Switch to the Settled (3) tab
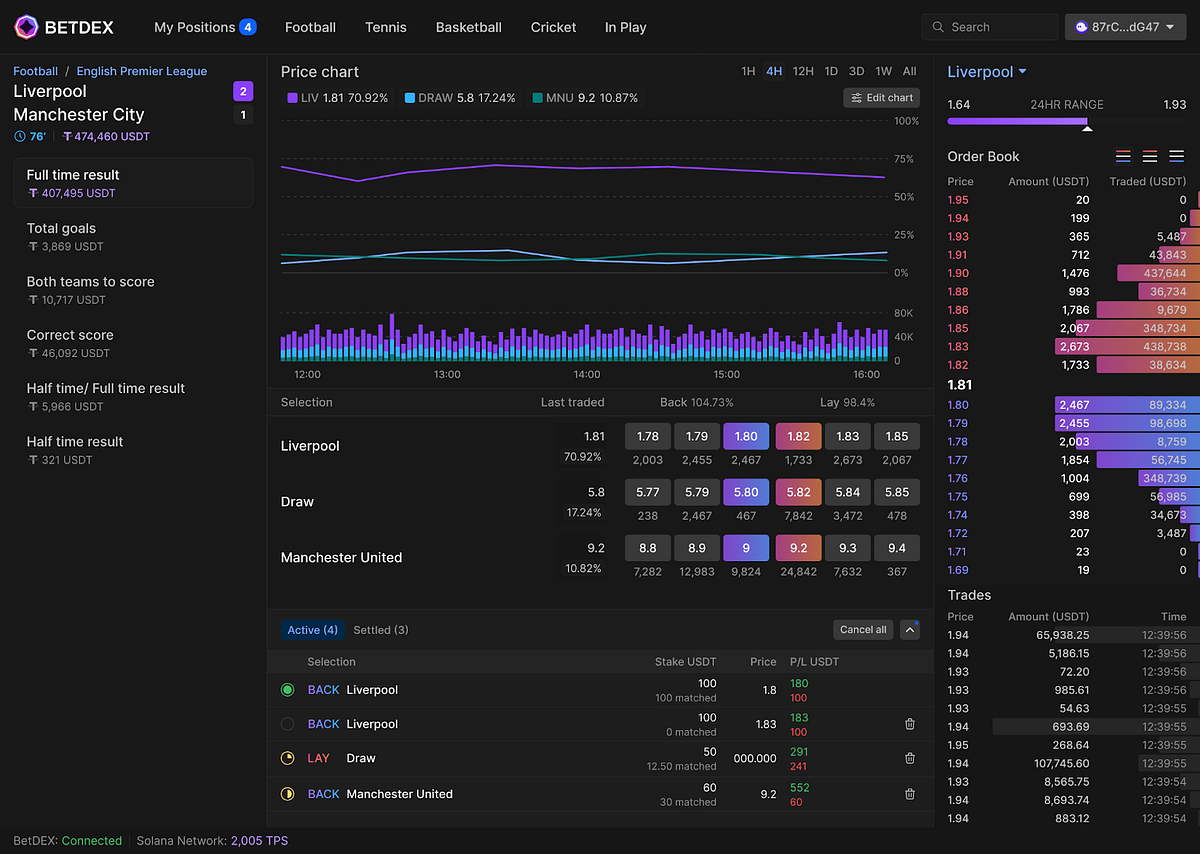Image resolution: width=1200 pixels, height=854 pixels. click(381, 630)
